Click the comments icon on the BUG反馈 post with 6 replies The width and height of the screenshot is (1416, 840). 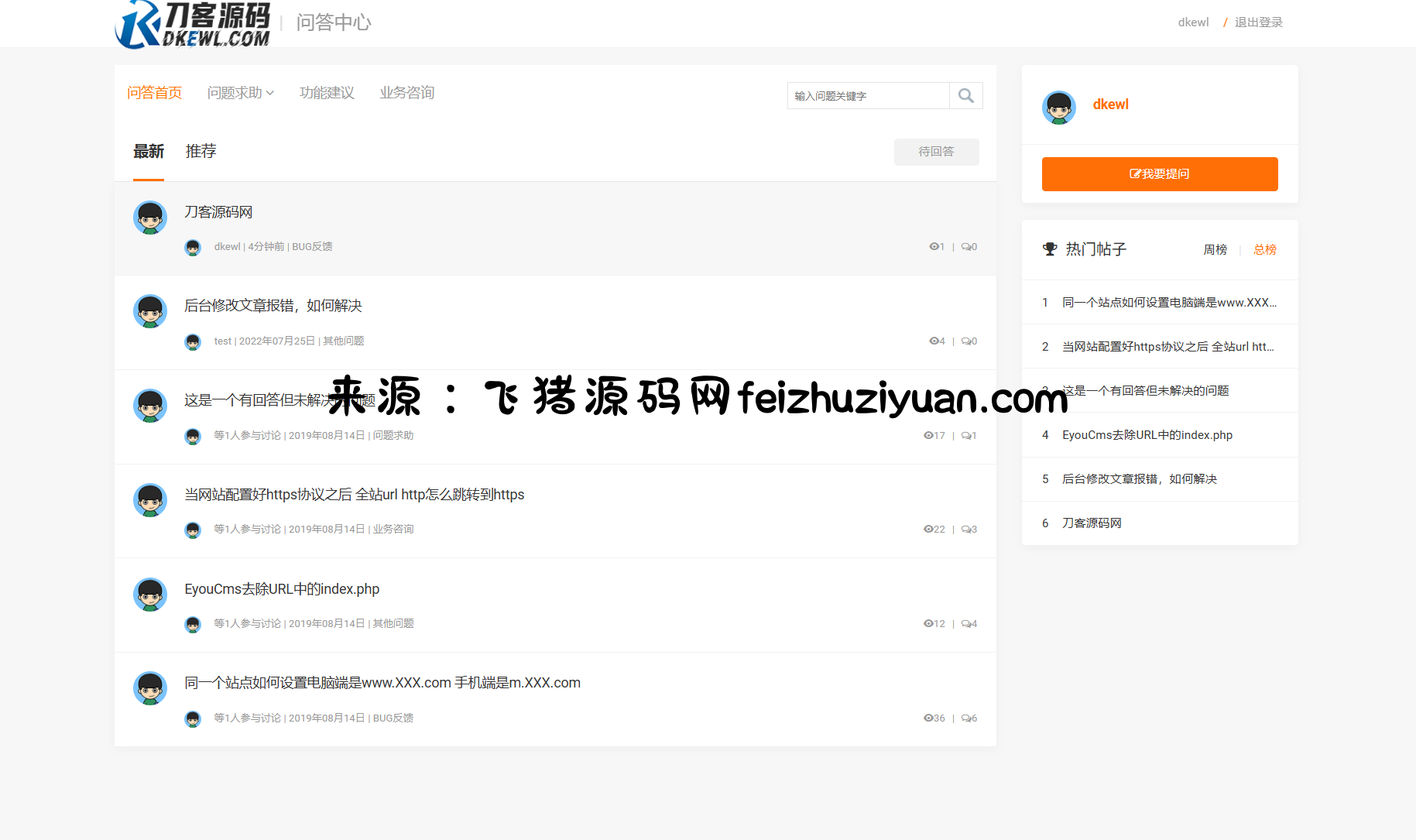[967, 718]
